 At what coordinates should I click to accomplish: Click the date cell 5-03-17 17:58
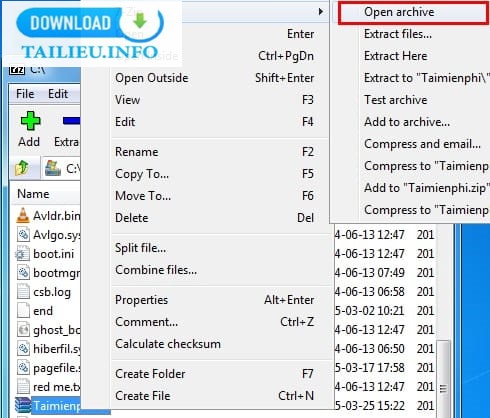pyautogui.click(x=369, y=368)
